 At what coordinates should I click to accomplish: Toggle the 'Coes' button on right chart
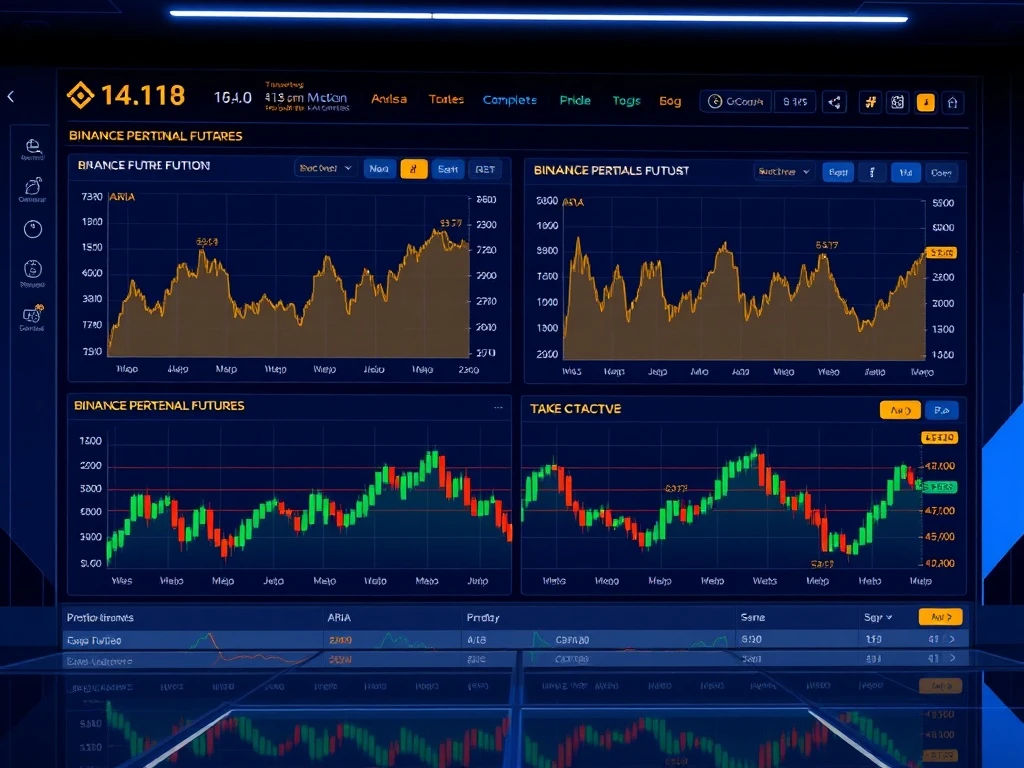(x=941, y=172)
